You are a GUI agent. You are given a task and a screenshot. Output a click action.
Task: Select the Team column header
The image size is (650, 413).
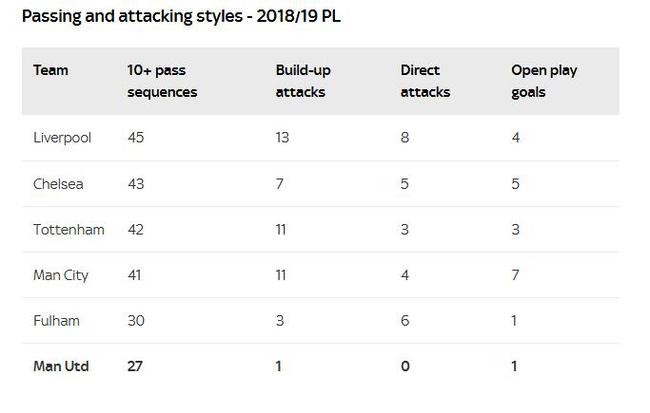click(x=50, y=71)
